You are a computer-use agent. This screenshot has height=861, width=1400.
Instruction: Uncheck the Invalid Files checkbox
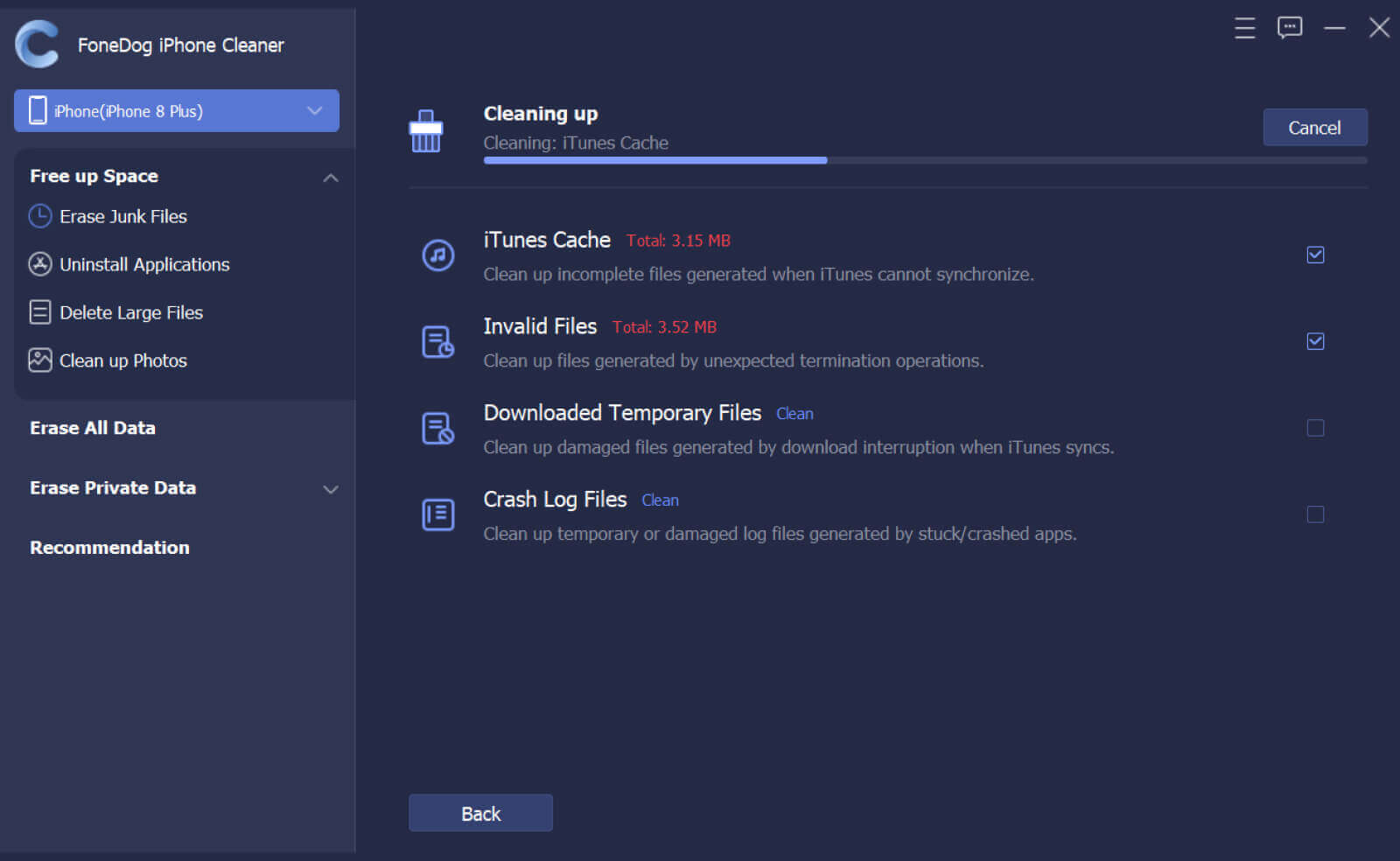[1315, 341]
